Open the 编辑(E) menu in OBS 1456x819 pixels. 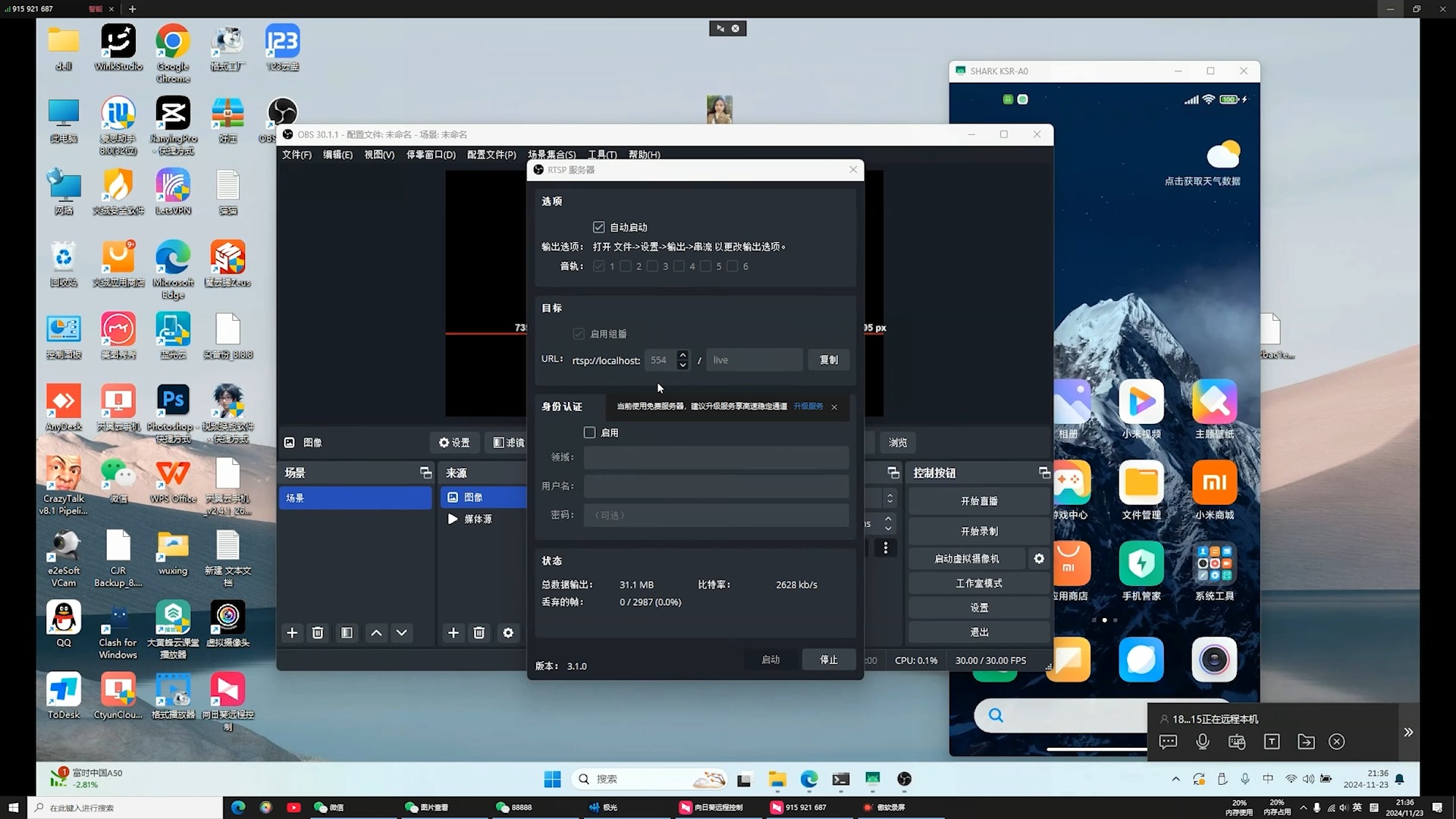pos(337,155)
